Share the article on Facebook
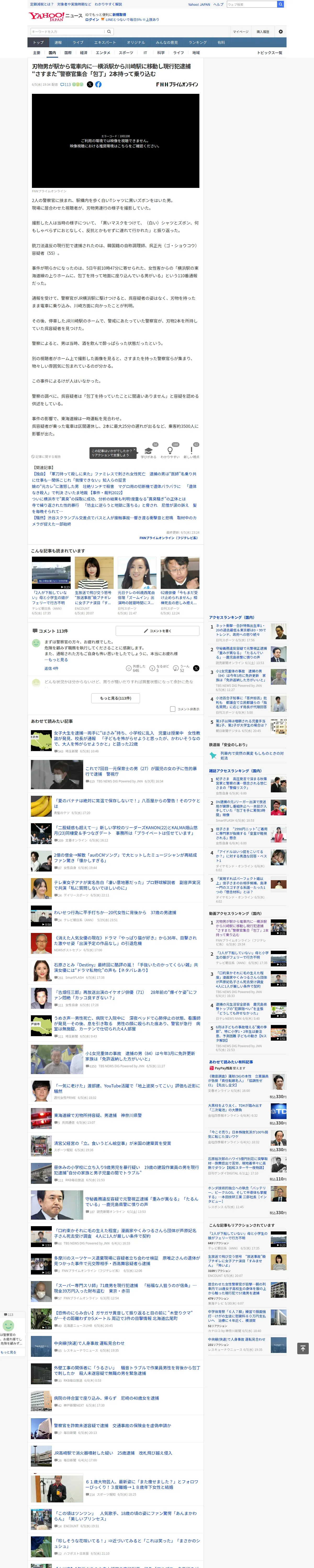 [x=98, y=85]
